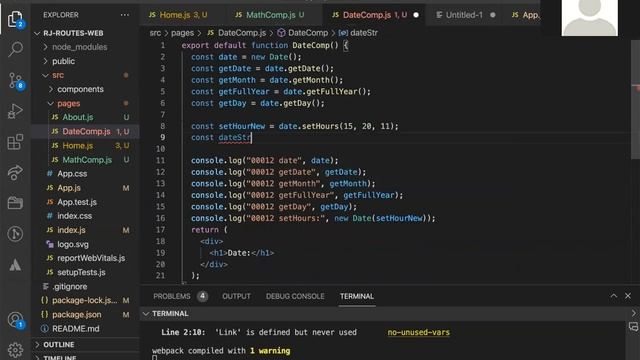Open the Git history clock icon
The image size is (640, 360).
click(x=15, y=234)
